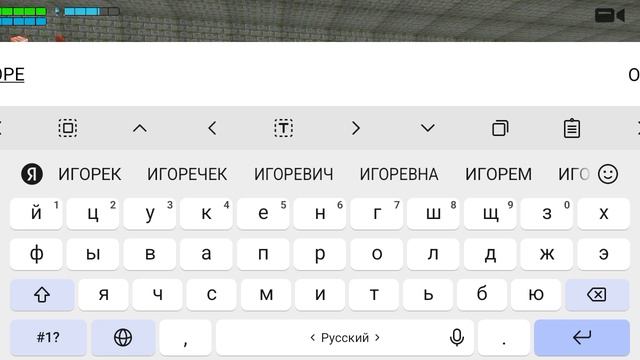The width and height of the screenshot is (640, 360).
Task: Tap the н key
Action: (x=320, y=213)
